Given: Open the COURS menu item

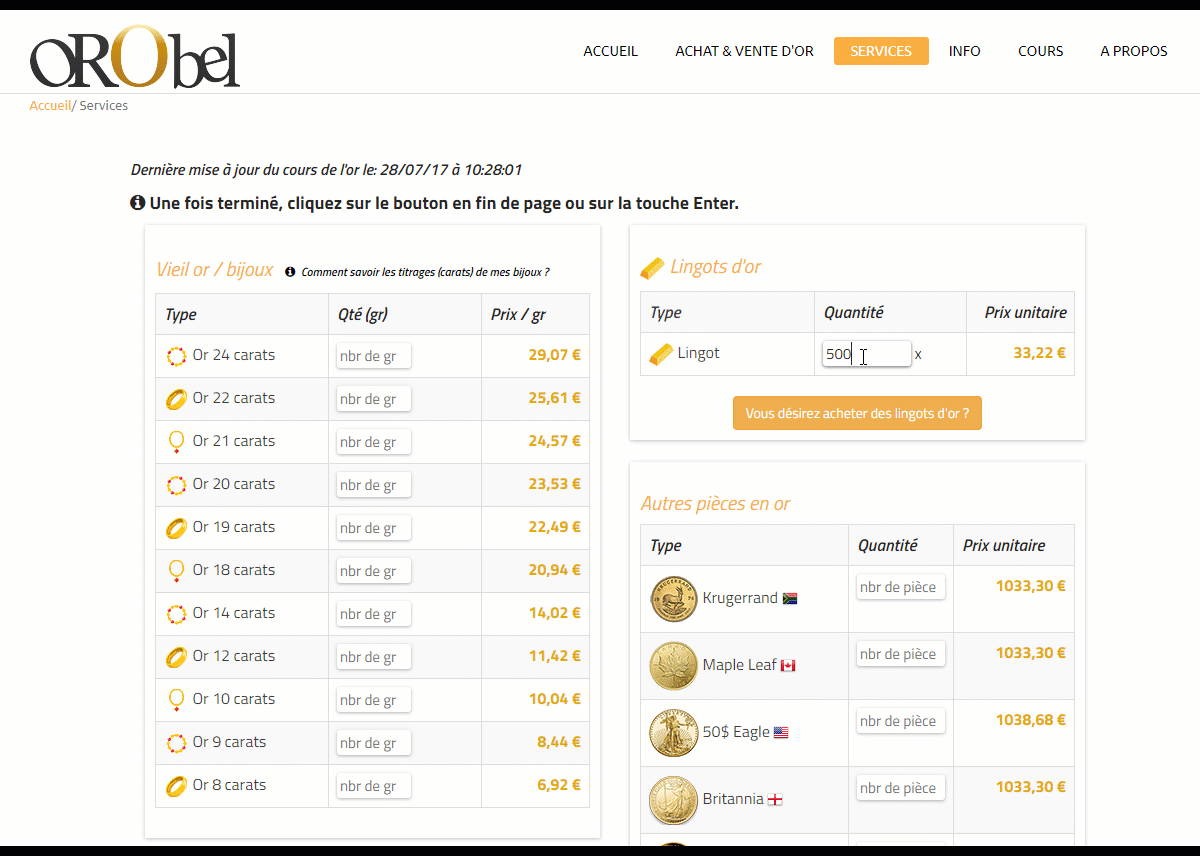Looking at the screenshot, I should pyautogui.click(x=1040, y=51).
